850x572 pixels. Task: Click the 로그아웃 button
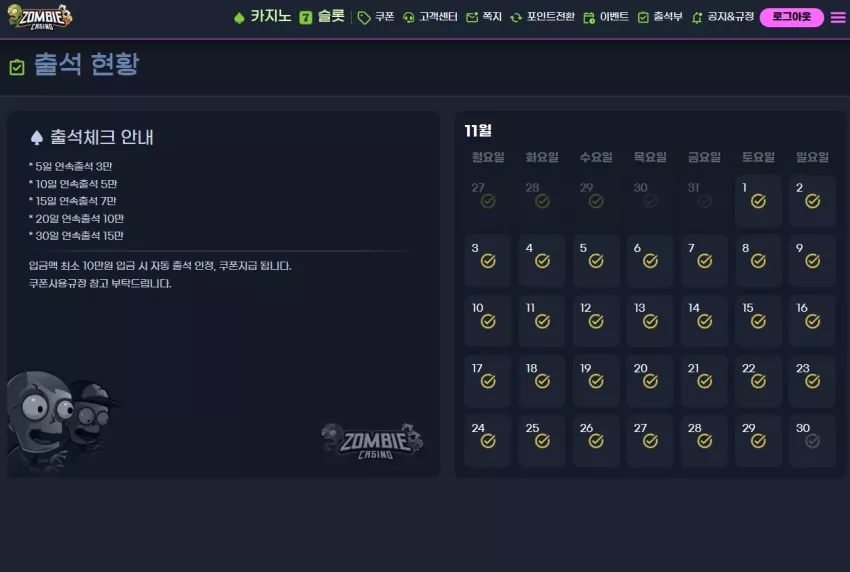pyautogui.click(x=791, y=17)
